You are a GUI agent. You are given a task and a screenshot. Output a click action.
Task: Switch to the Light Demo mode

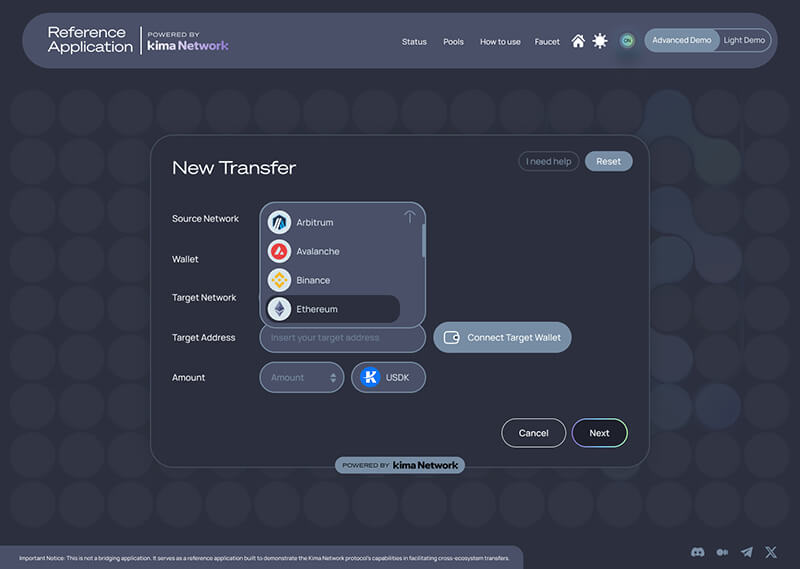(744, 40)
